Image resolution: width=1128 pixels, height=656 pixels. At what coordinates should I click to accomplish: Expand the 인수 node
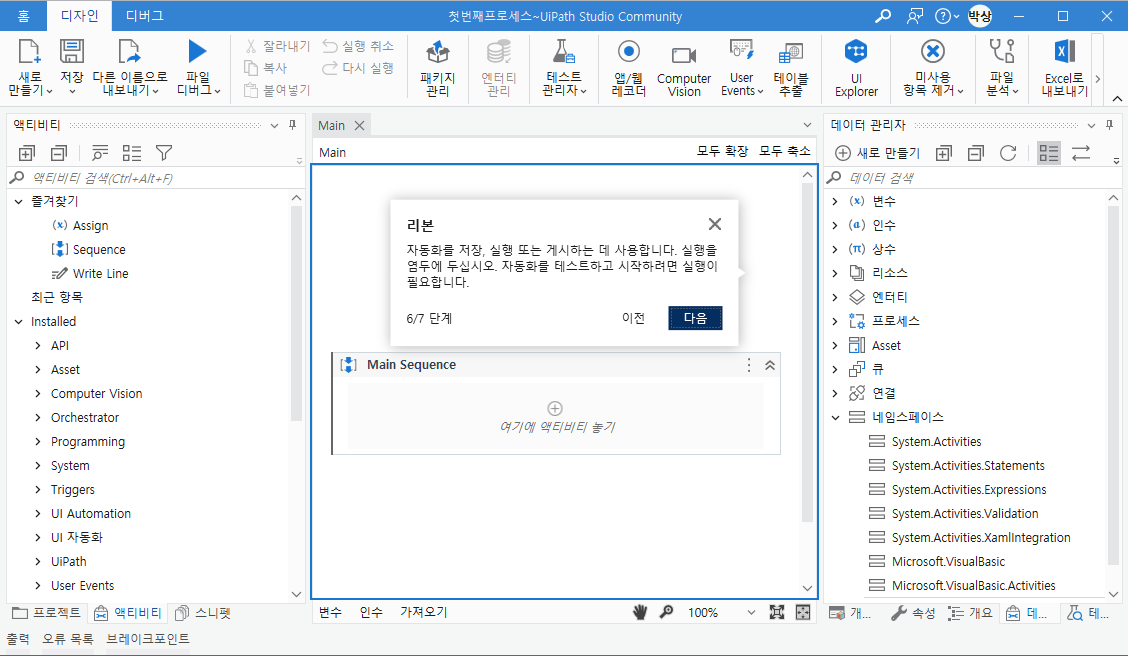tap(834, 225)
